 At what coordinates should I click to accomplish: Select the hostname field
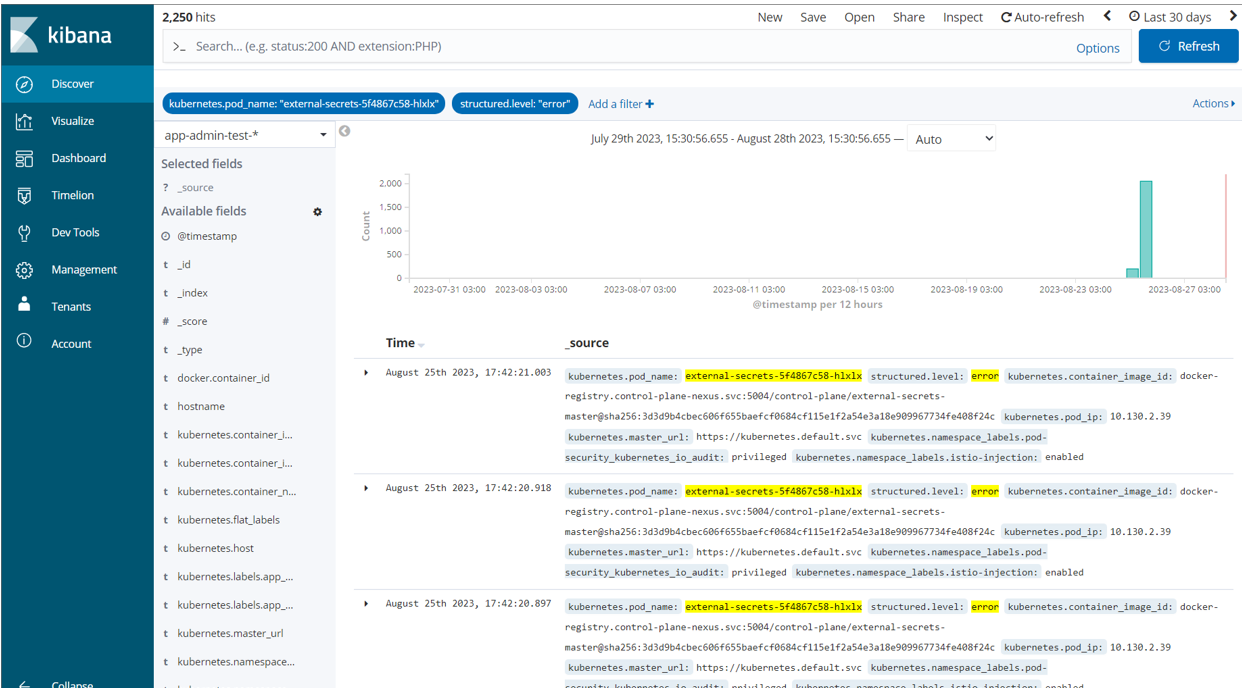click(201, 407)
